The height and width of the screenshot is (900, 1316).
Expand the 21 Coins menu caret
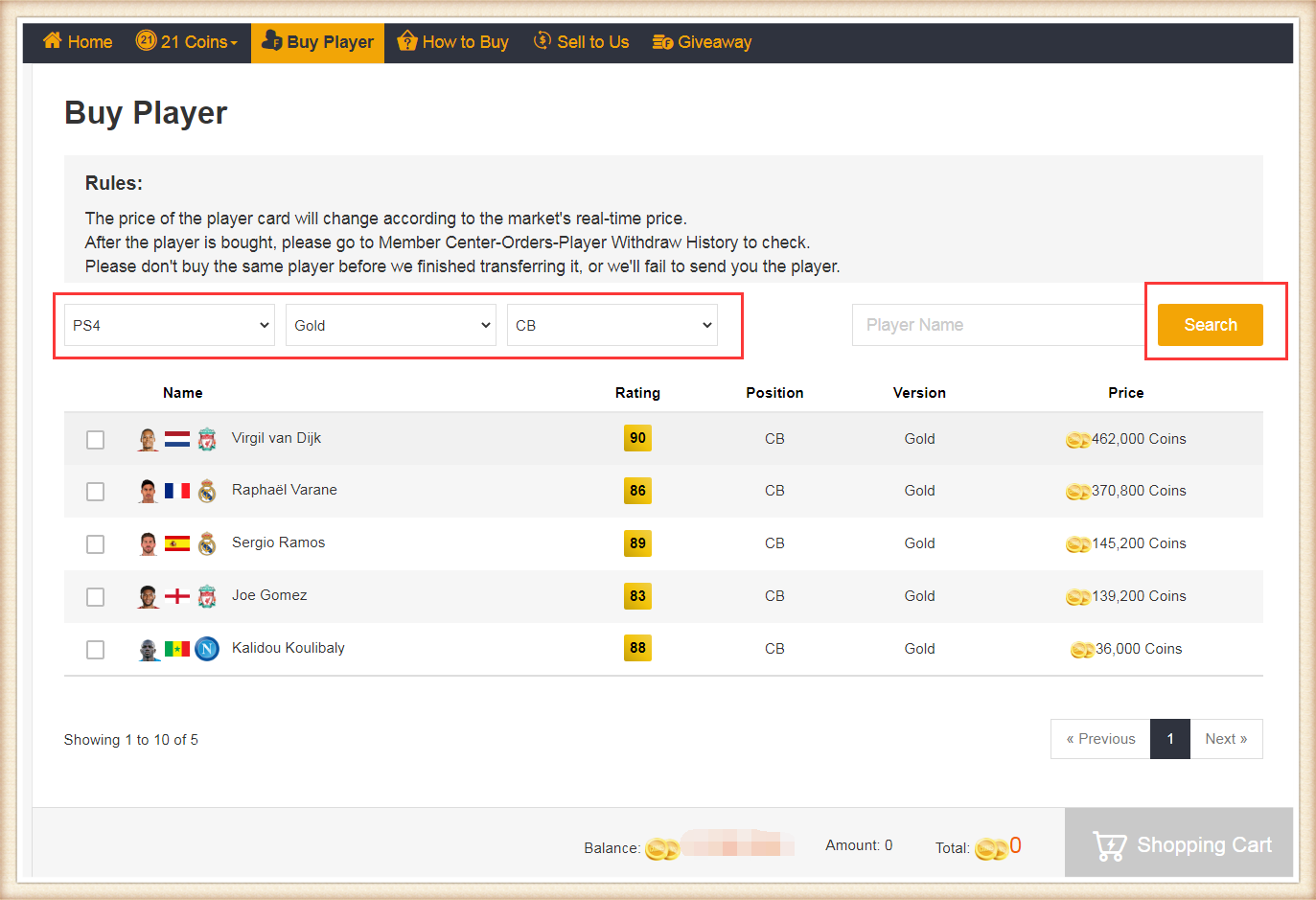coord(234,43)
